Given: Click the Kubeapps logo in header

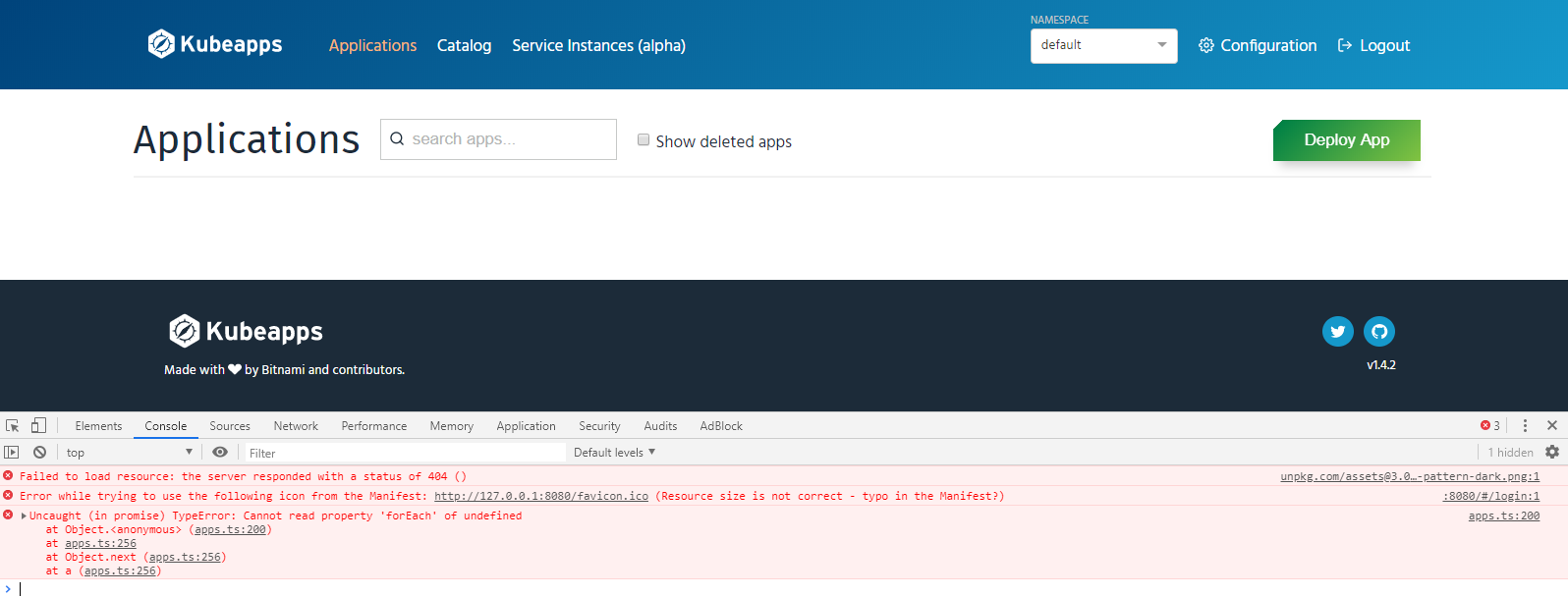Looking at the screenshot, I should click(214, 44).
